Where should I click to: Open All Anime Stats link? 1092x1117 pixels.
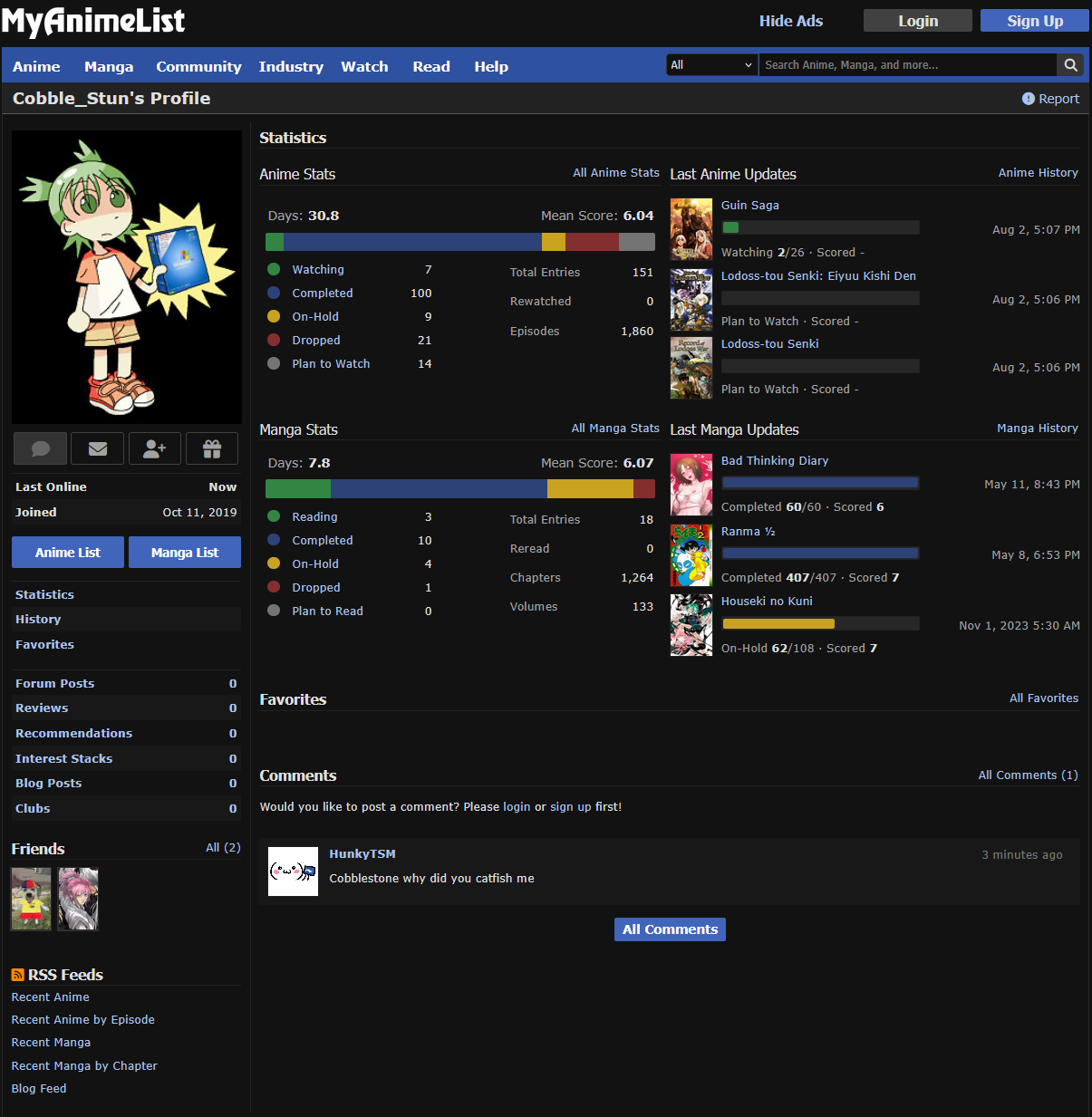(x=616, y=173)
